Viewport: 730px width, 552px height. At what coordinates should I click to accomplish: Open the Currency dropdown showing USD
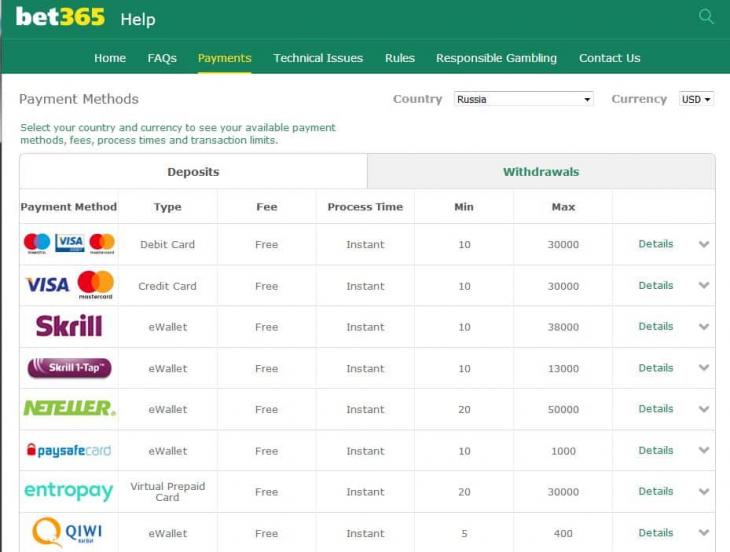pos(696,99)
